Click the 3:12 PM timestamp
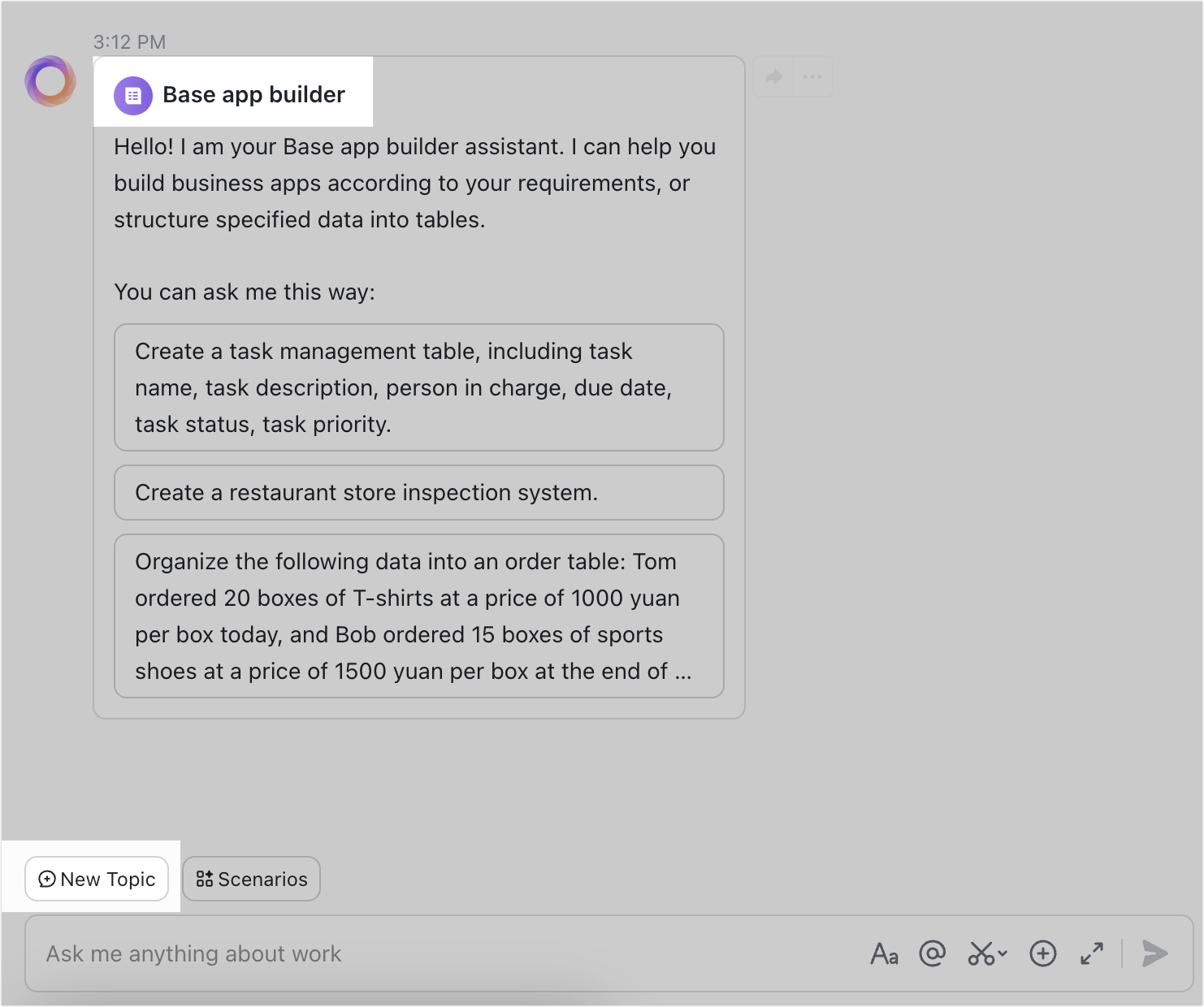Viewport: 1204px width, 1007px height. click(x=130, y=41)
